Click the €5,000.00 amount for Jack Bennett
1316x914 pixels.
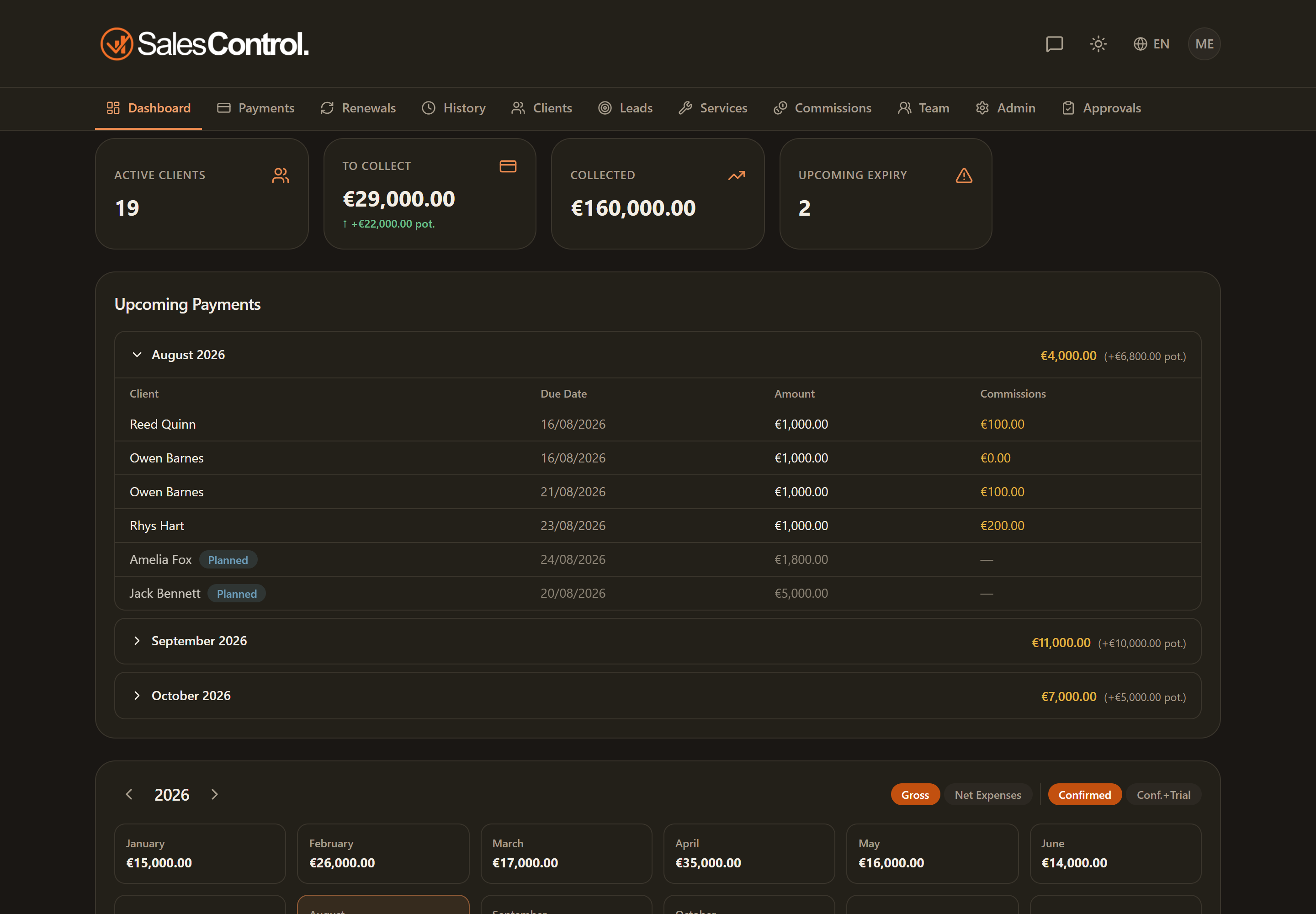click(x=801, y=593)
